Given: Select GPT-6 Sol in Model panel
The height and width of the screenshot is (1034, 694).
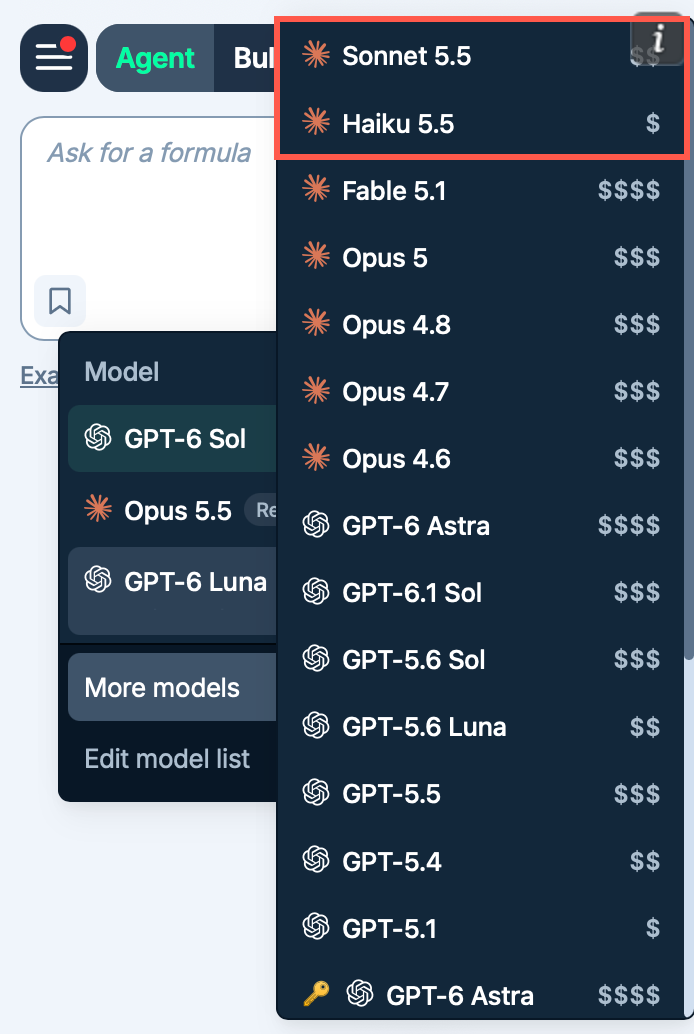Looking at the screenshot, I should (x=172, y=439).
